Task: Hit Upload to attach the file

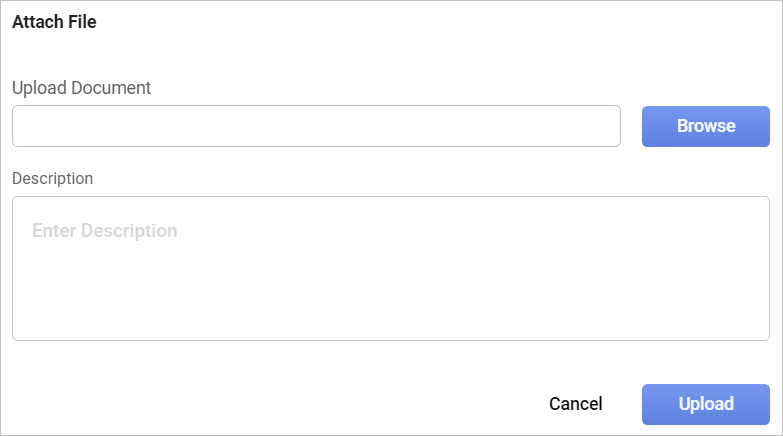Action: pyautogui.click(x=705, y=404)
